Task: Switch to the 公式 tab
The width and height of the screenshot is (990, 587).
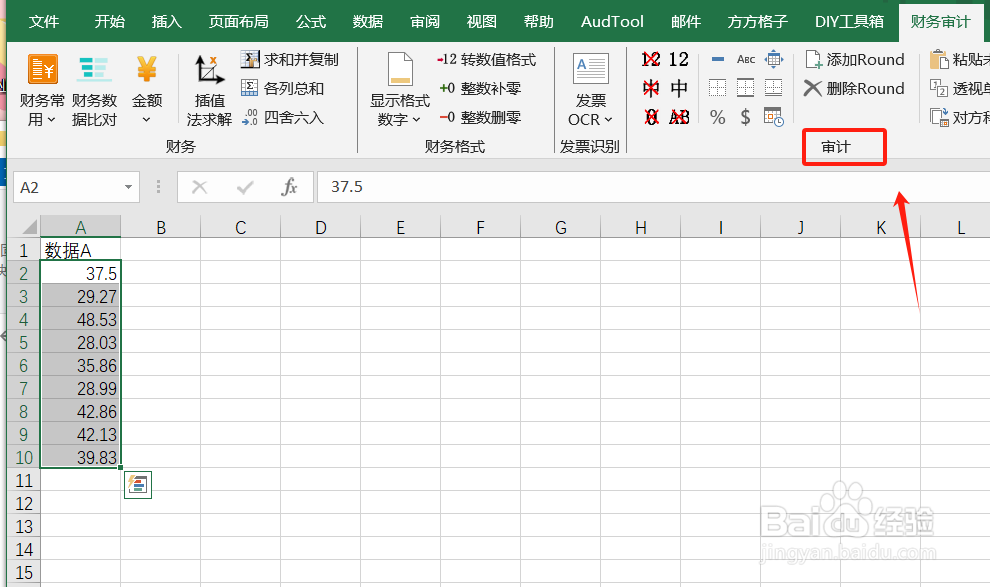Action: pos(311,21)
